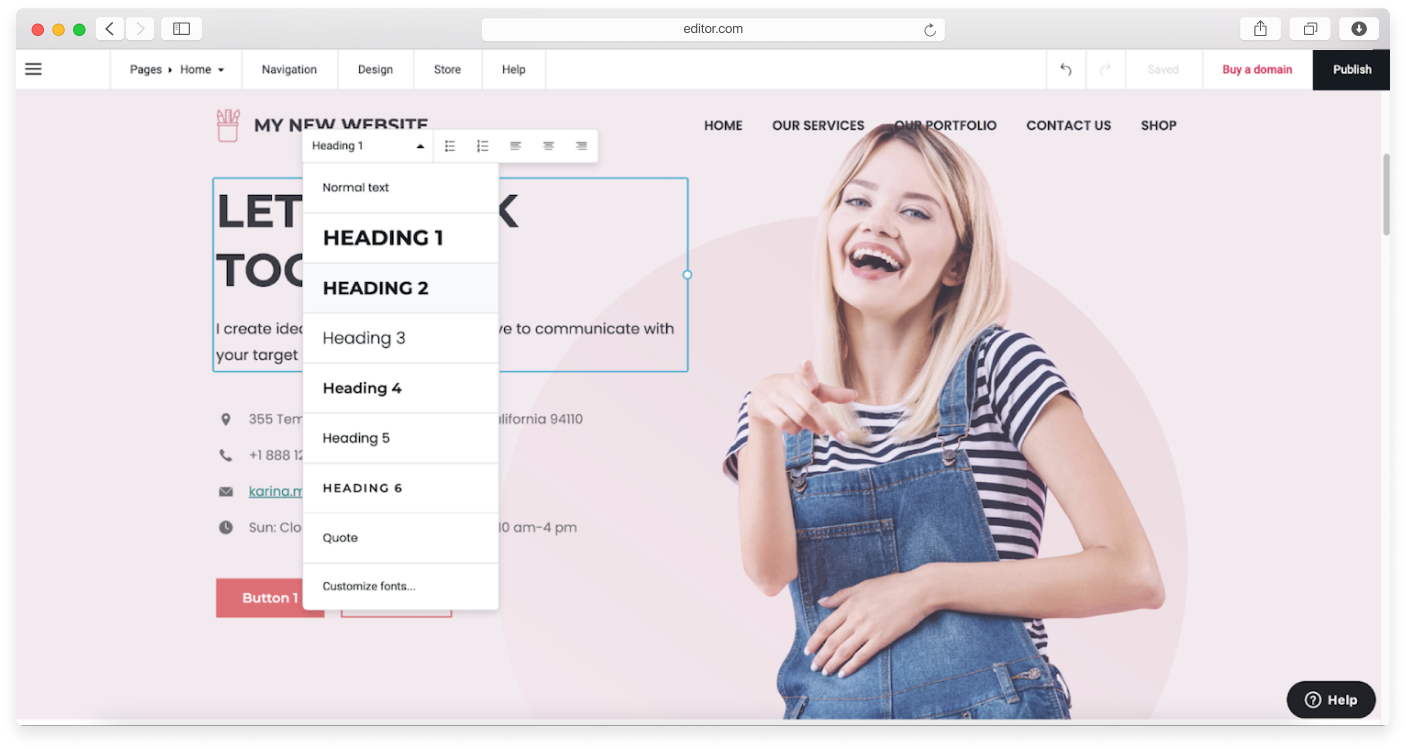This screenshot has width=1406, height=750.
Task: Click the page vertical scrollbar
Action: [1386, 195]
